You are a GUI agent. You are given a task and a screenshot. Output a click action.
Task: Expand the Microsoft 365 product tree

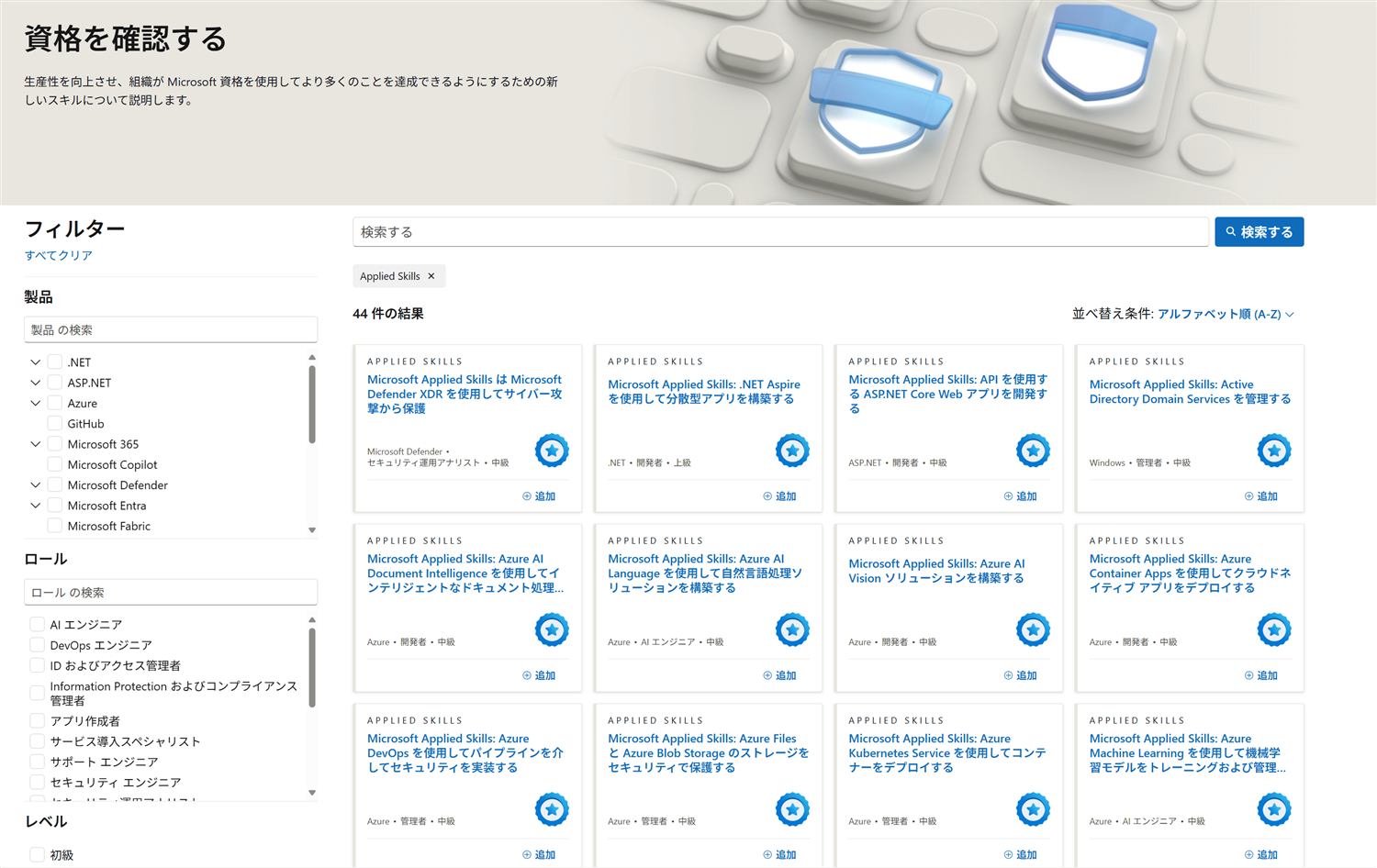point(36,444)
